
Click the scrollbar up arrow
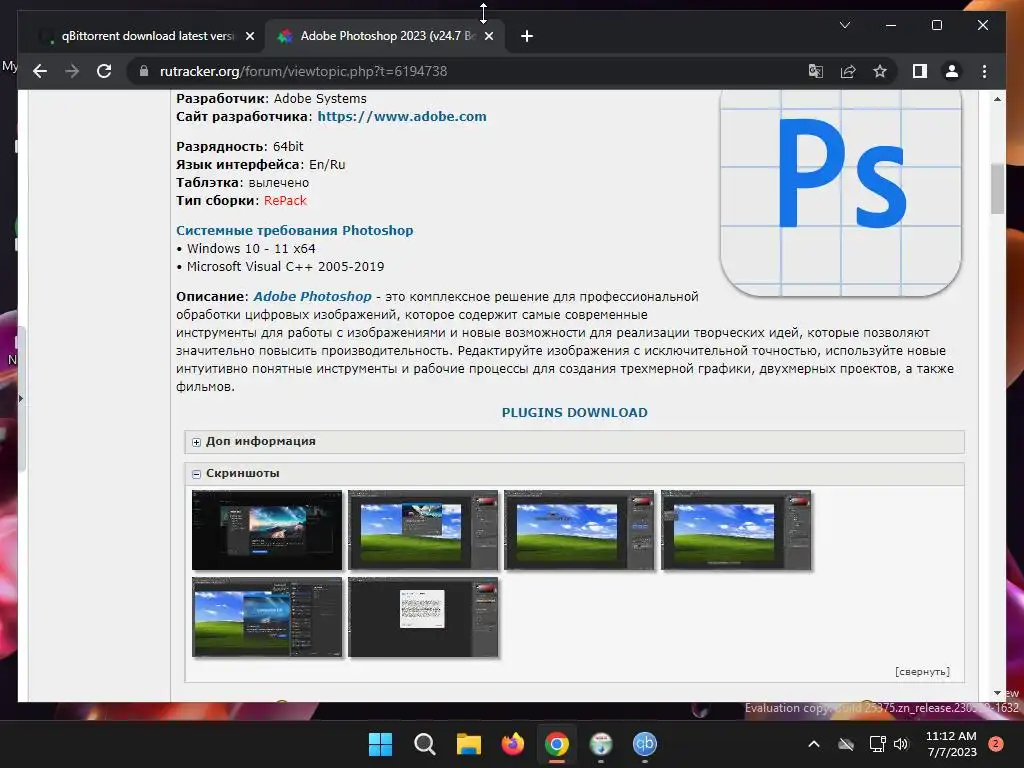coord(997,99)
